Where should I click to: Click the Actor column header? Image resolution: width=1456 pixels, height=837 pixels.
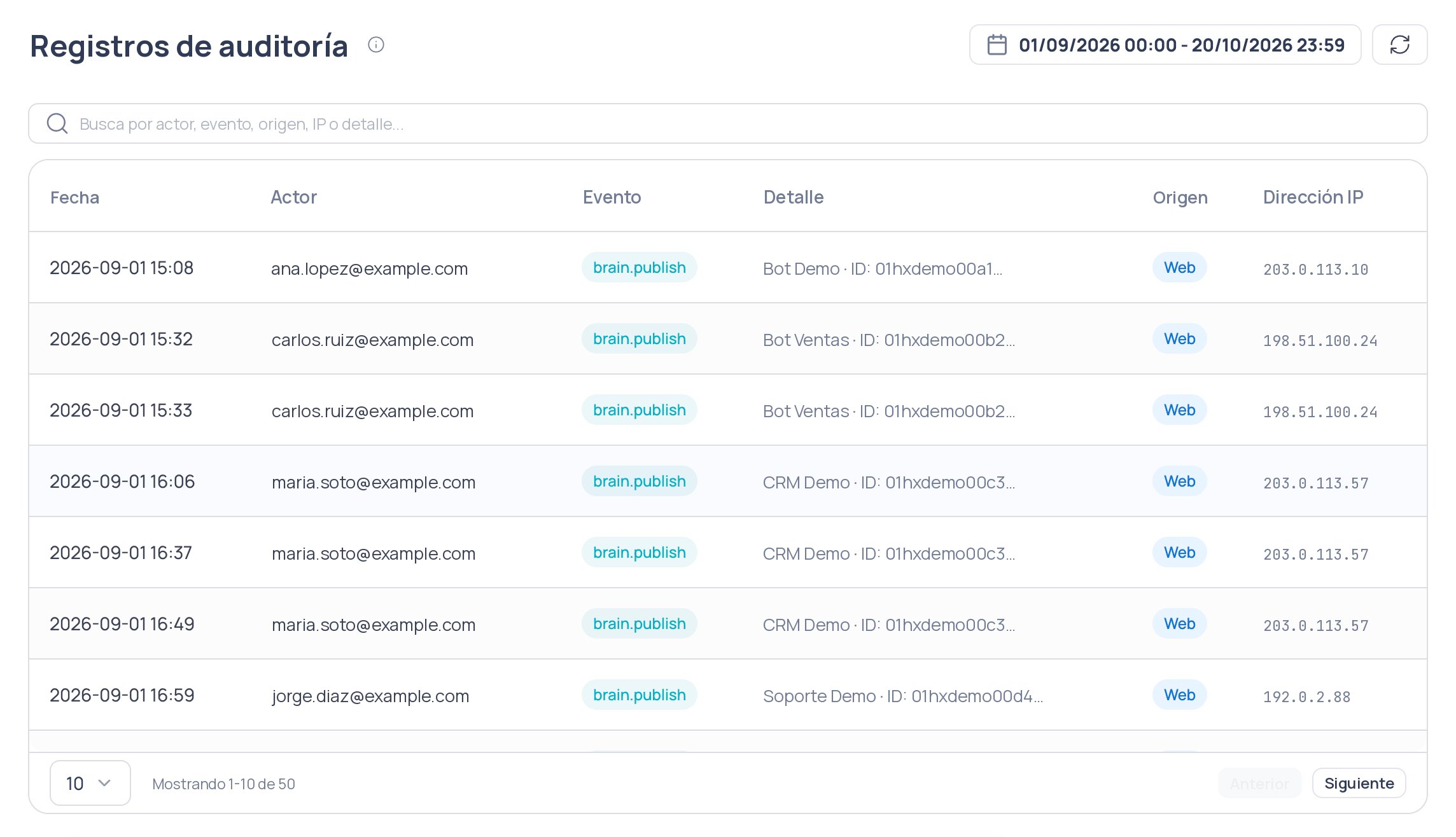[293, 197]
